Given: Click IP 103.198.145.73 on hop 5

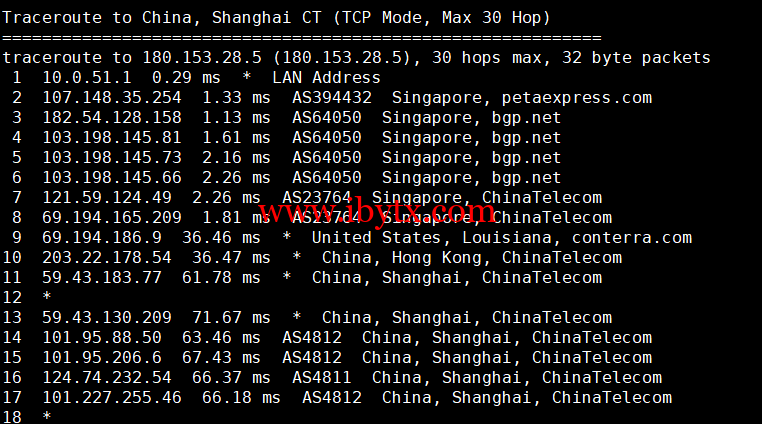Looking at the screenshot, I should coord(112,157).
